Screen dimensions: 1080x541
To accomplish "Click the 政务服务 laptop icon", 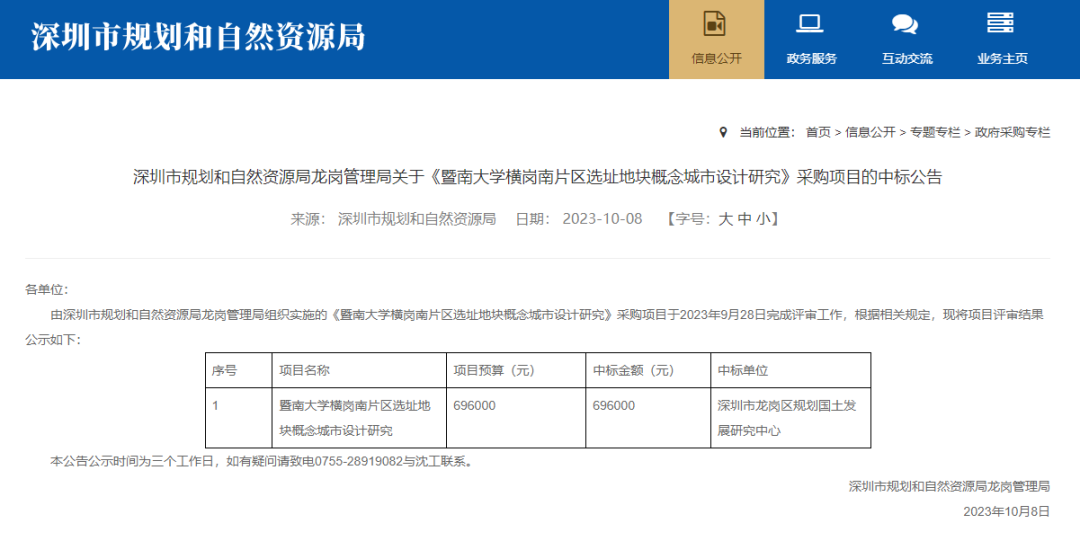I will pyautogui.click(x=810, y=23).
